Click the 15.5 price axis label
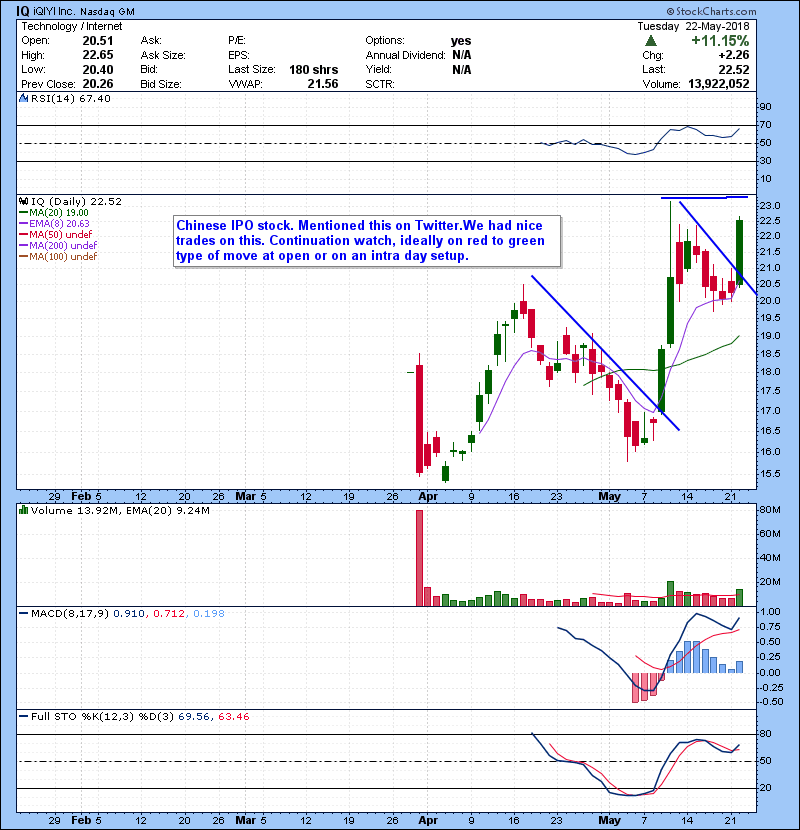 [770, 474]
